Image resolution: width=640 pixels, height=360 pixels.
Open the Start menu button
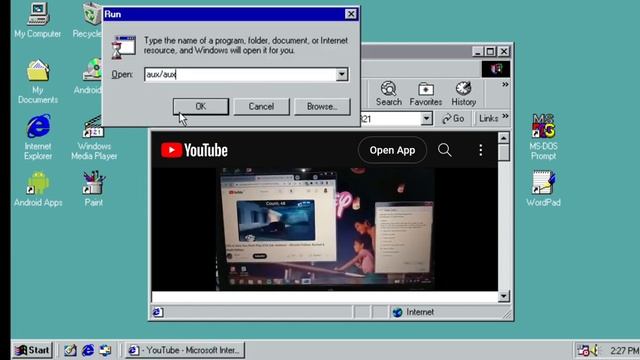32,350
